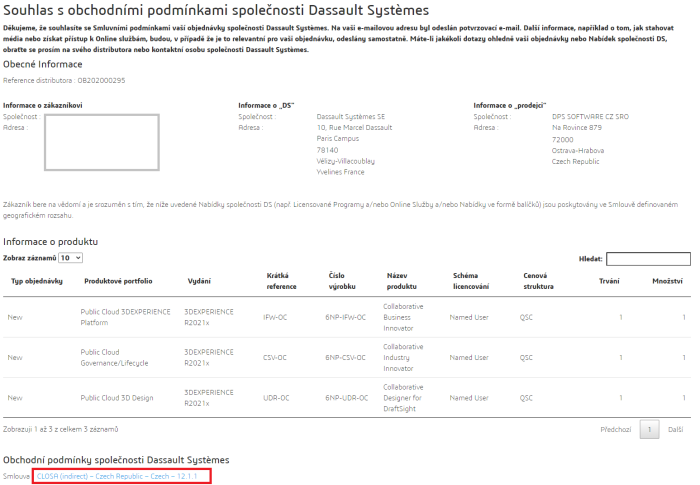This screenshot has height=485, width=700.
Task: Click '10, Rue Marcel Dassault' address line
Action: [x=354, y=127]
